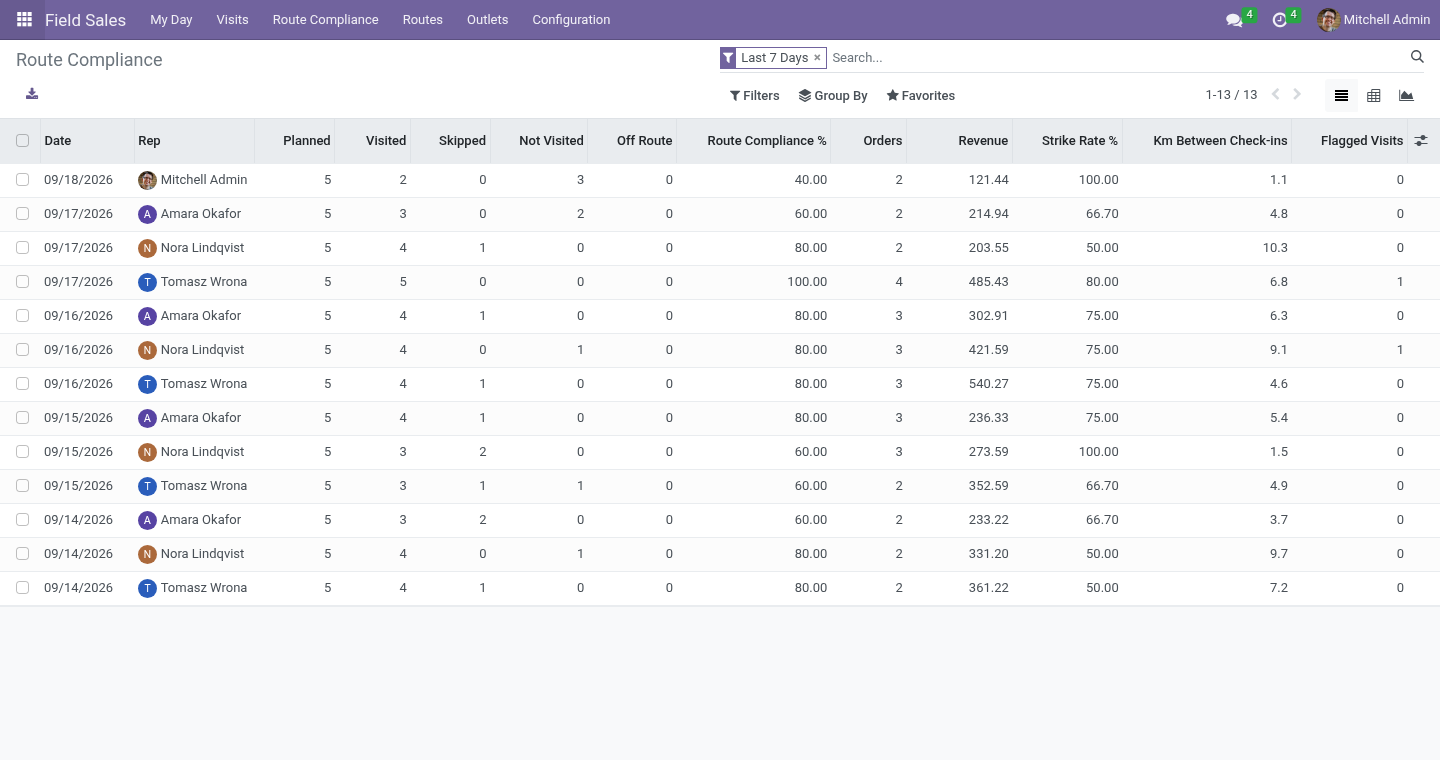Click the funnel icon on the filter tag
Image resolution: width=1440 pixels, height=760 pixels.
(728, 58)
